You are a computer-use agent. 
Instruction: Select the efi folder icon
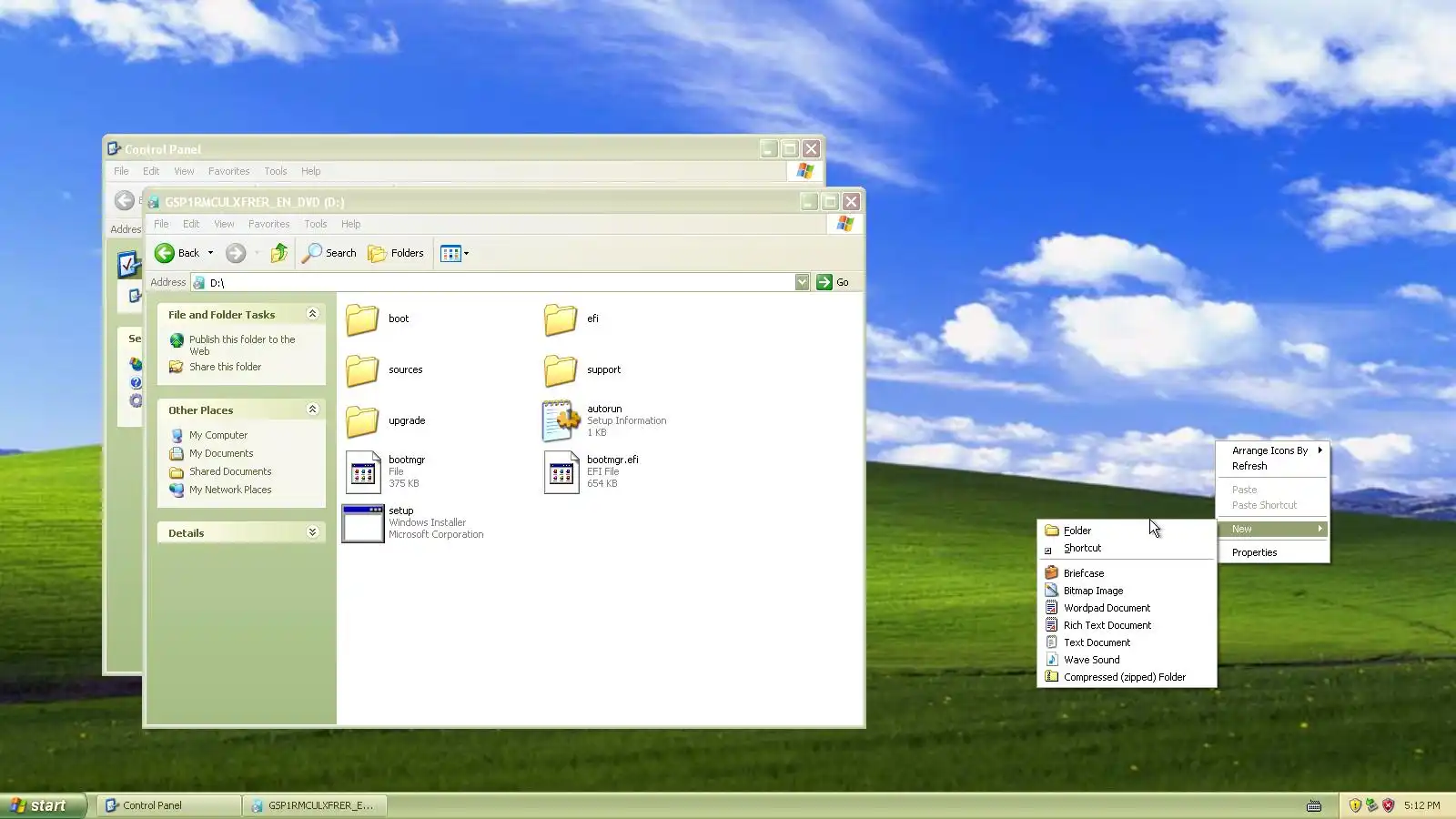pos(561,319)
